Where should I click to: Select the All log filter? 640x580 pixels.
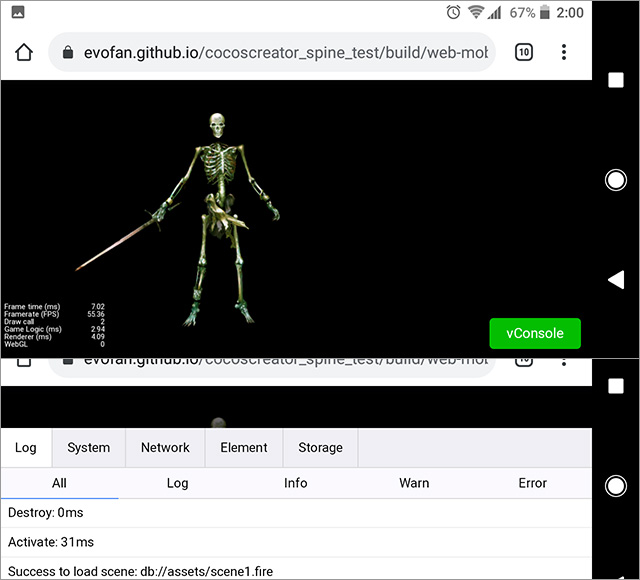pos(59,483)
